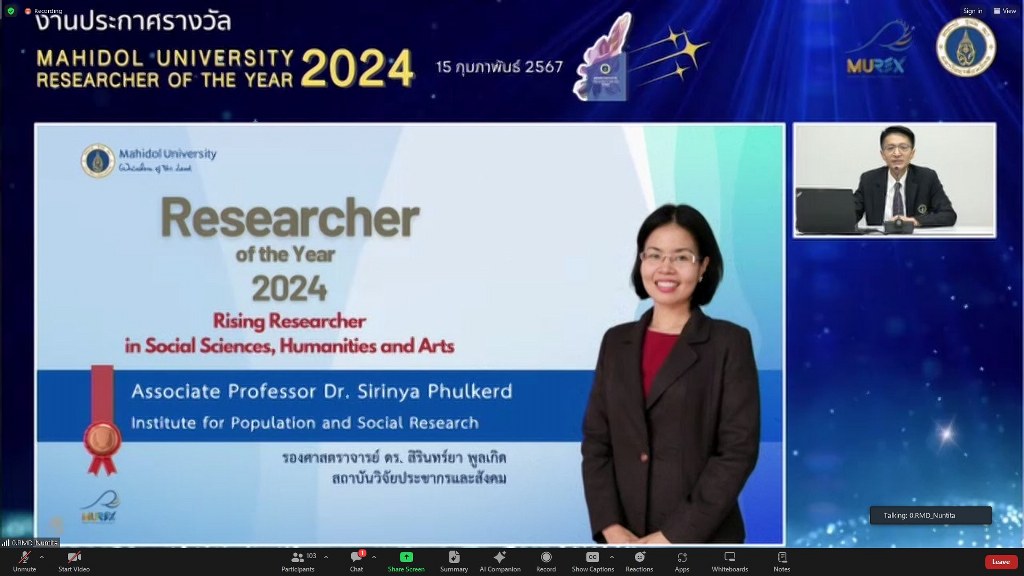The image size is (1024, 576).
Task: Expand the arrow next to Chat
Action: tap(374, 558)
